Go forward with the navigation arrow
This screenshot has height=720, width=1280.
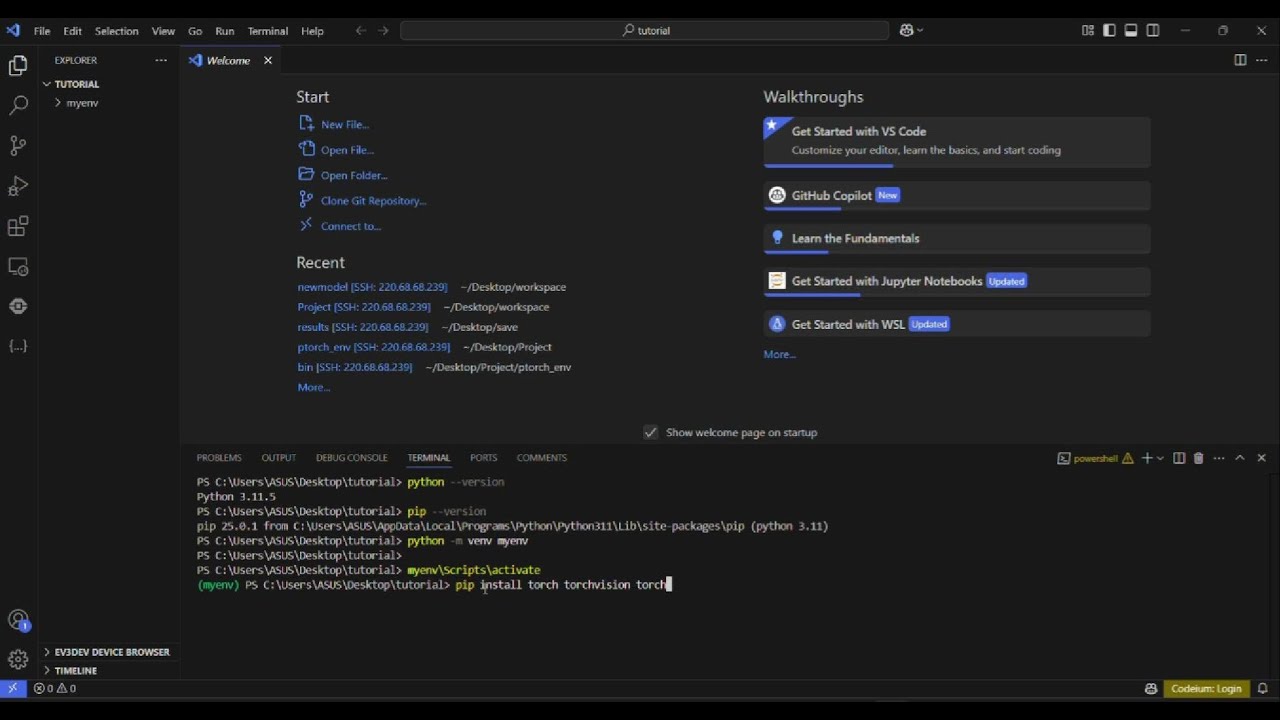click(x=383, y=31)
